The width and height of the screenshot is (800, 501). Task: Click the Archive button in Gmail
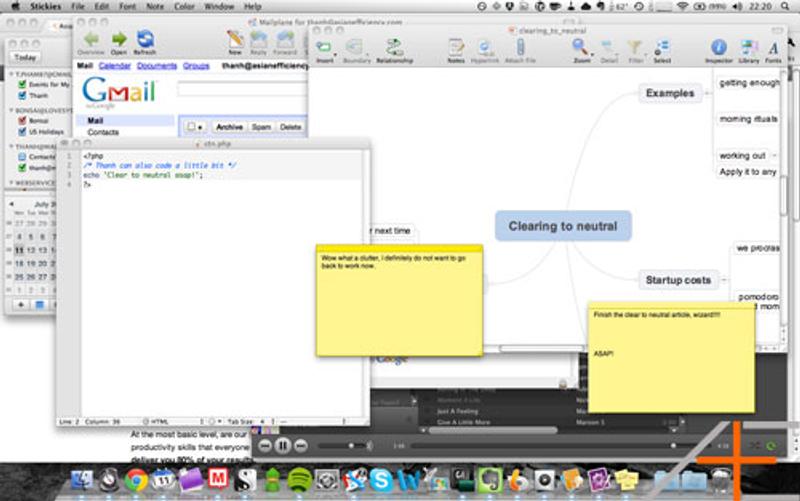click(x=229, y=127)
